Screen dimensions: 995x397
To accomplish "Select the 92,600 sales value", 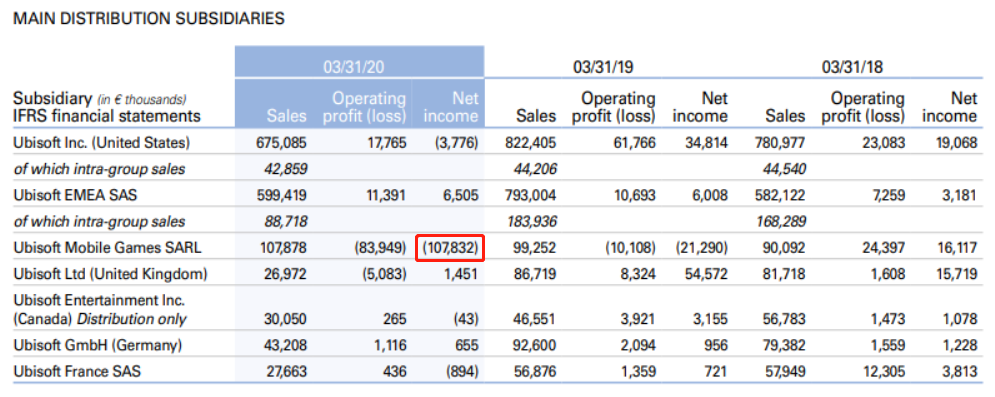I will point(534,345).
